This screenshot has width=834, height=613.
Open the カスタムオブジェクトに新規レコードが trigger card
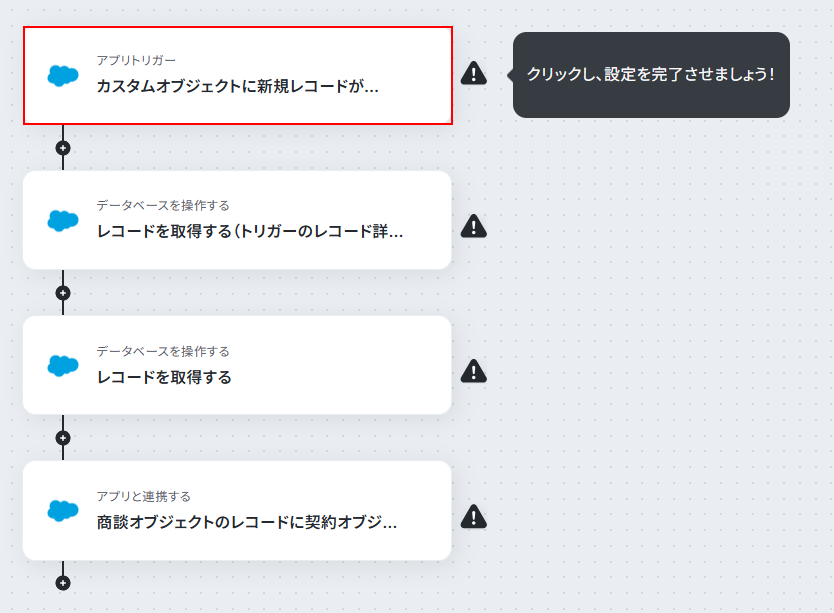pos(238,76)
